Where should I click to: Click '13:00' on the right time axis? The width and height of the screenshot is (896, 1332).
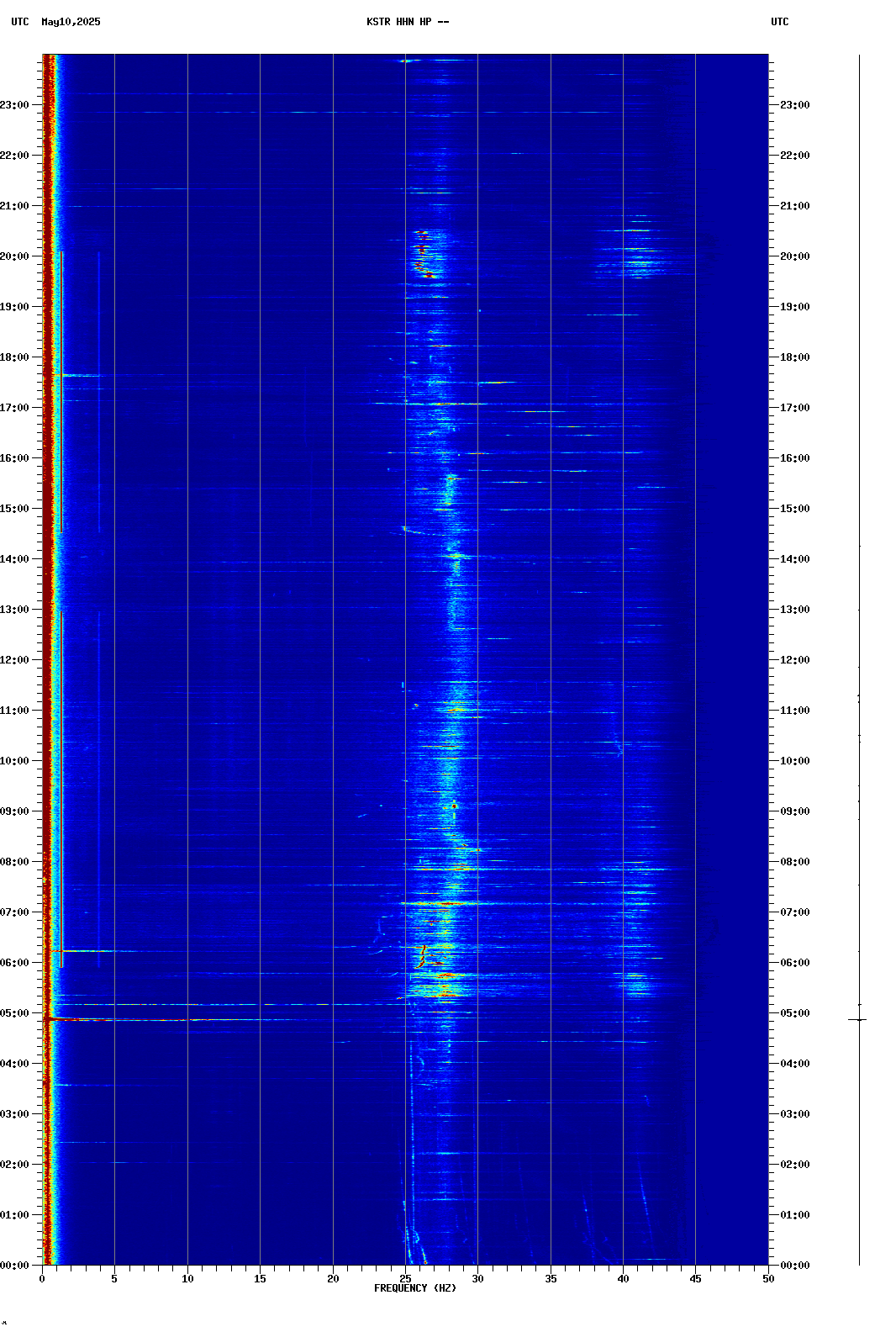click(x=795, y=610)
